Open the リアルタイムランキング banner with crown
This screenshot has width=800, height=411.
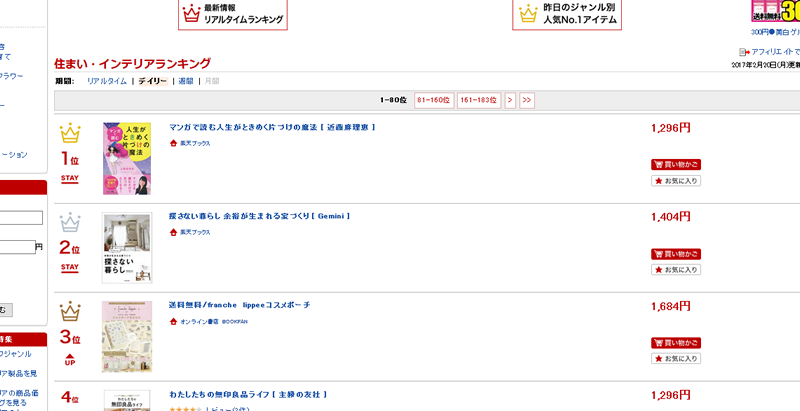[233, 14]
